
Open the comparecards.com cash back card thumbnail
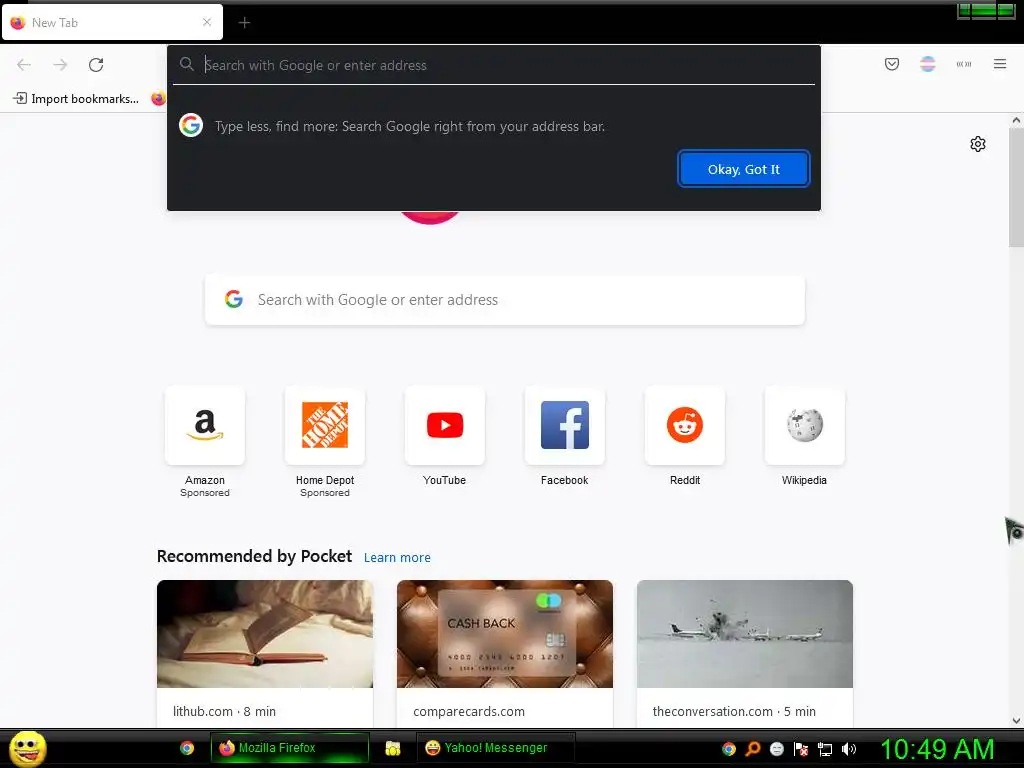pyautogui.click(x=505, y=633)
